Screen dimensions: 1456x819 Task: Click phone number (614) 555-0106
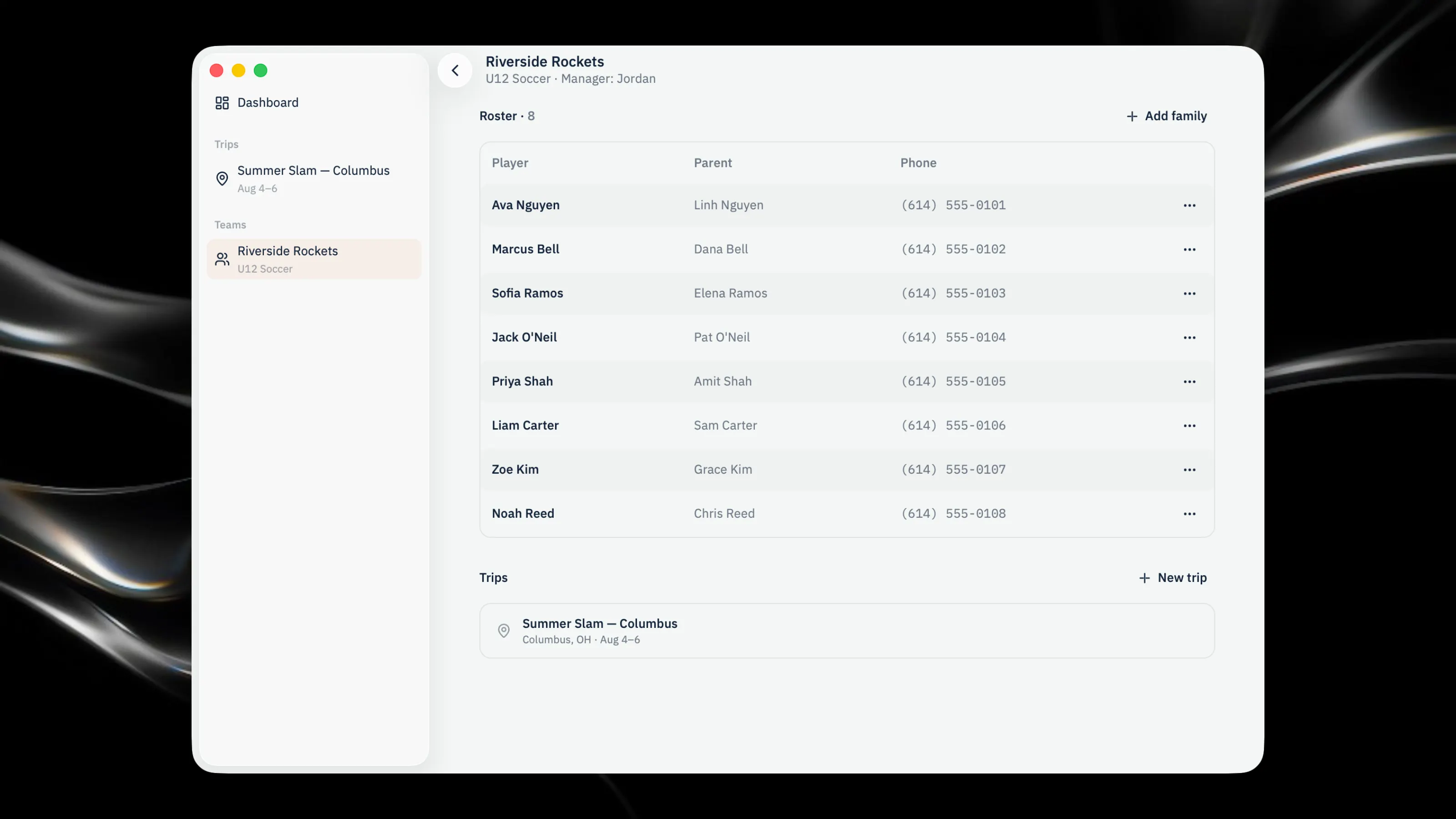pyautogui.click(x=954, y=425)
